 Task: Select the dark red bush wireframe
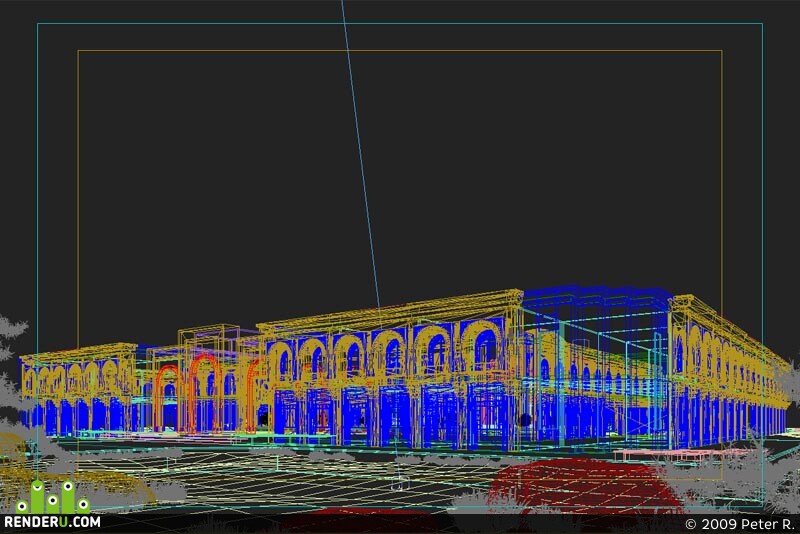pyautogui.click(x=584, y=485)
